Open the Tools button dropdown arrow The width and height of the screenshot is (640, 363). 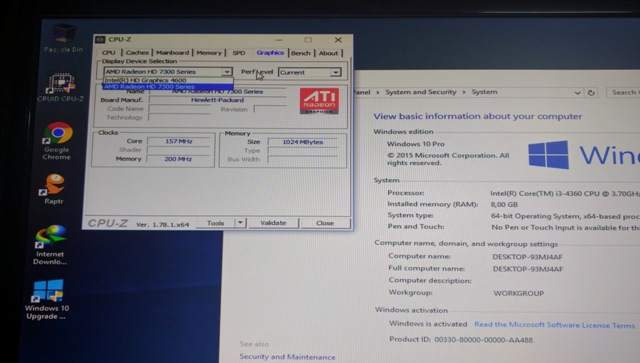click(x=240, y=223)
